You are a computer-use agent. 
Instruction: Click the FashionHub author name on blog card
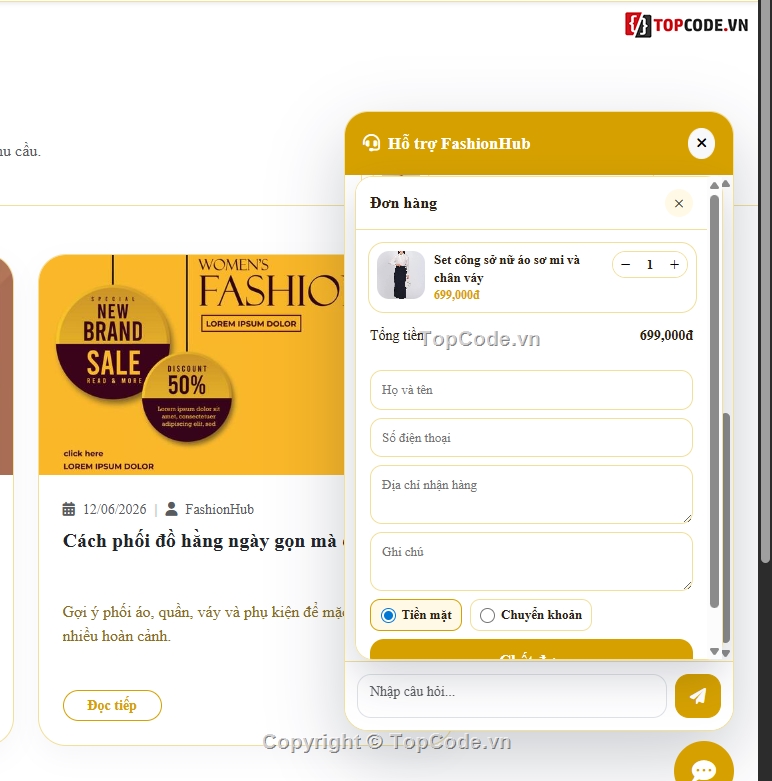click(220, 509)
